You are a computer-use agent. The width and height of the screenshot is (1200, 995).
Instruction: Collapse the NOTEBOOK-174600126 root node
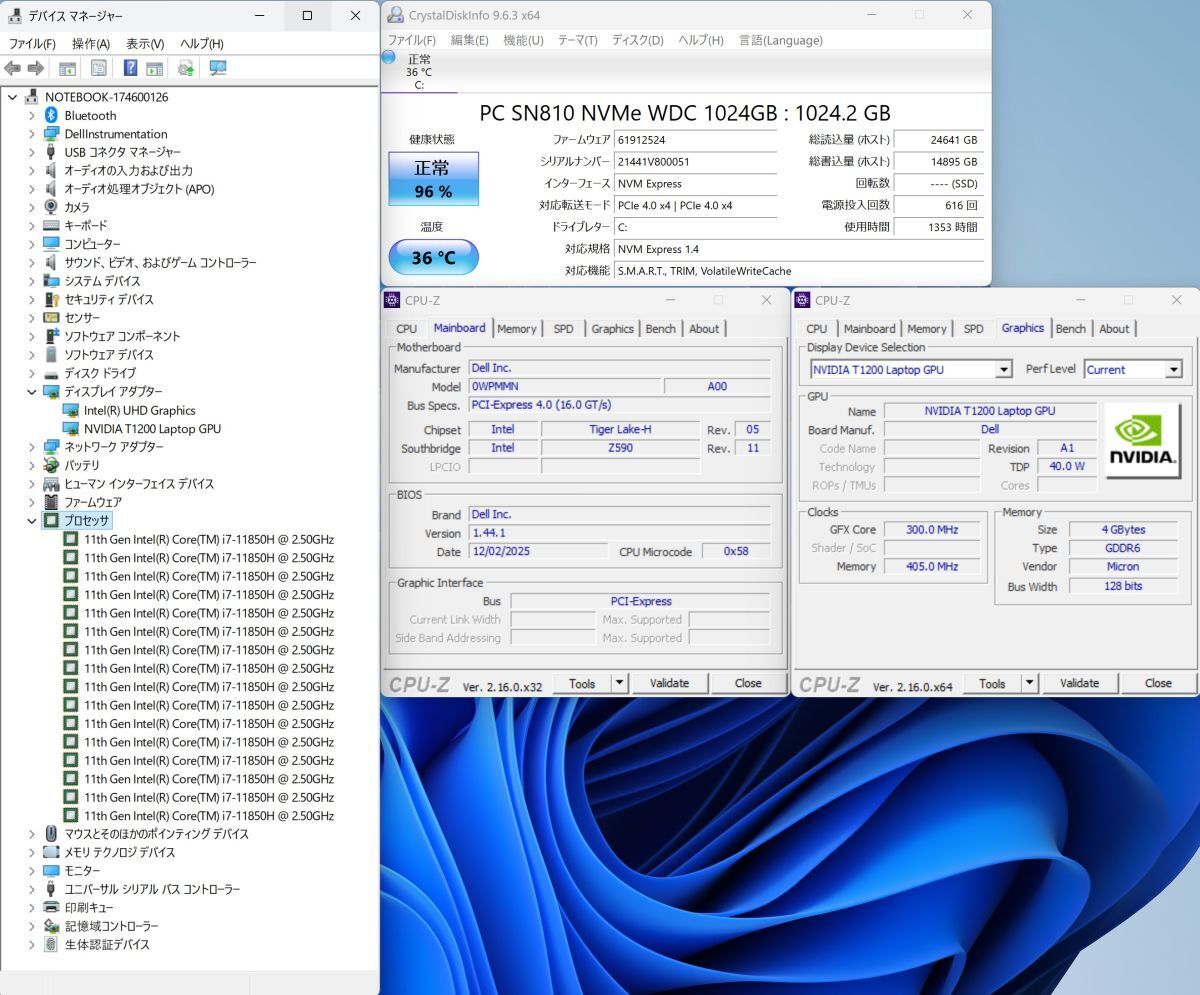[x=12, y=97]
